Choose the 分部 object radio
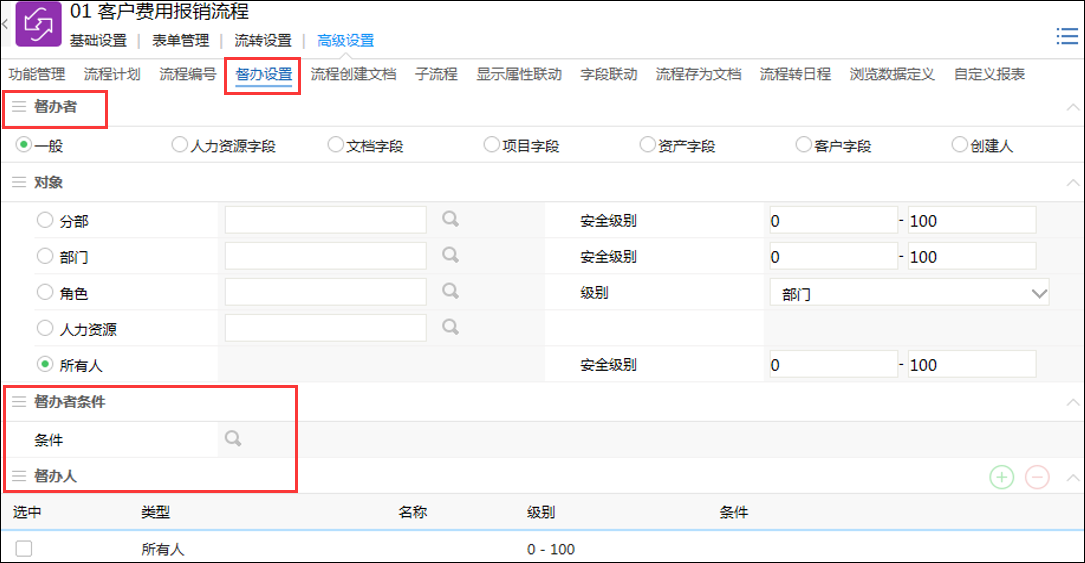Viewport: 1085px width, 563px height. pyautogui.click(x=45, y=220)
